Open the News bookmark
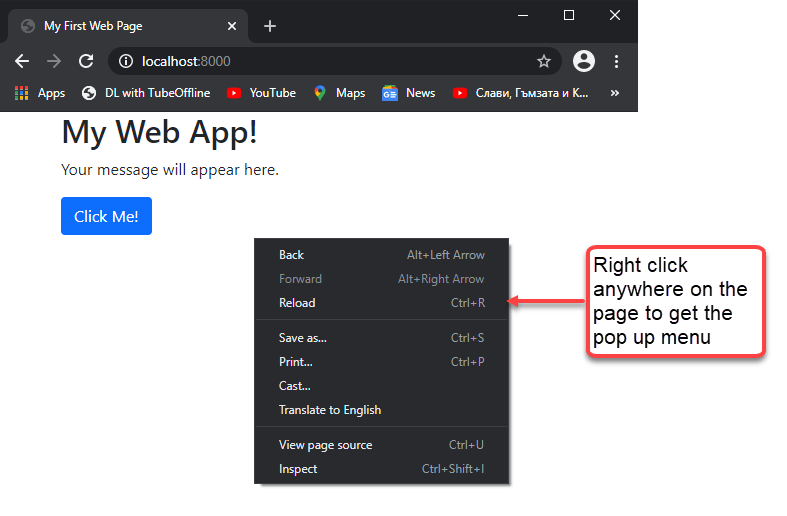The image size is (787, 516). tap(408, 93)
